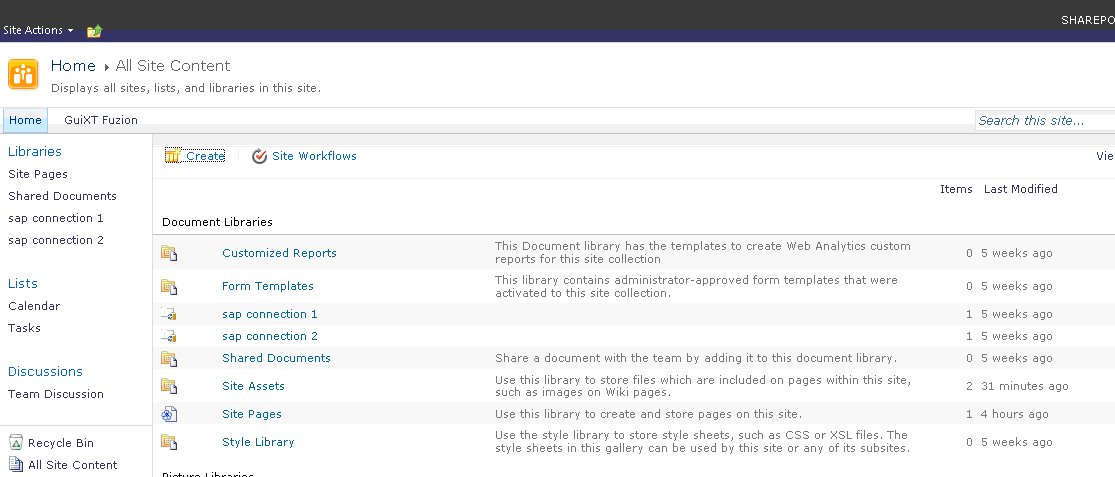Click the Create icon
1115x477 pixels.
point(173,156)
